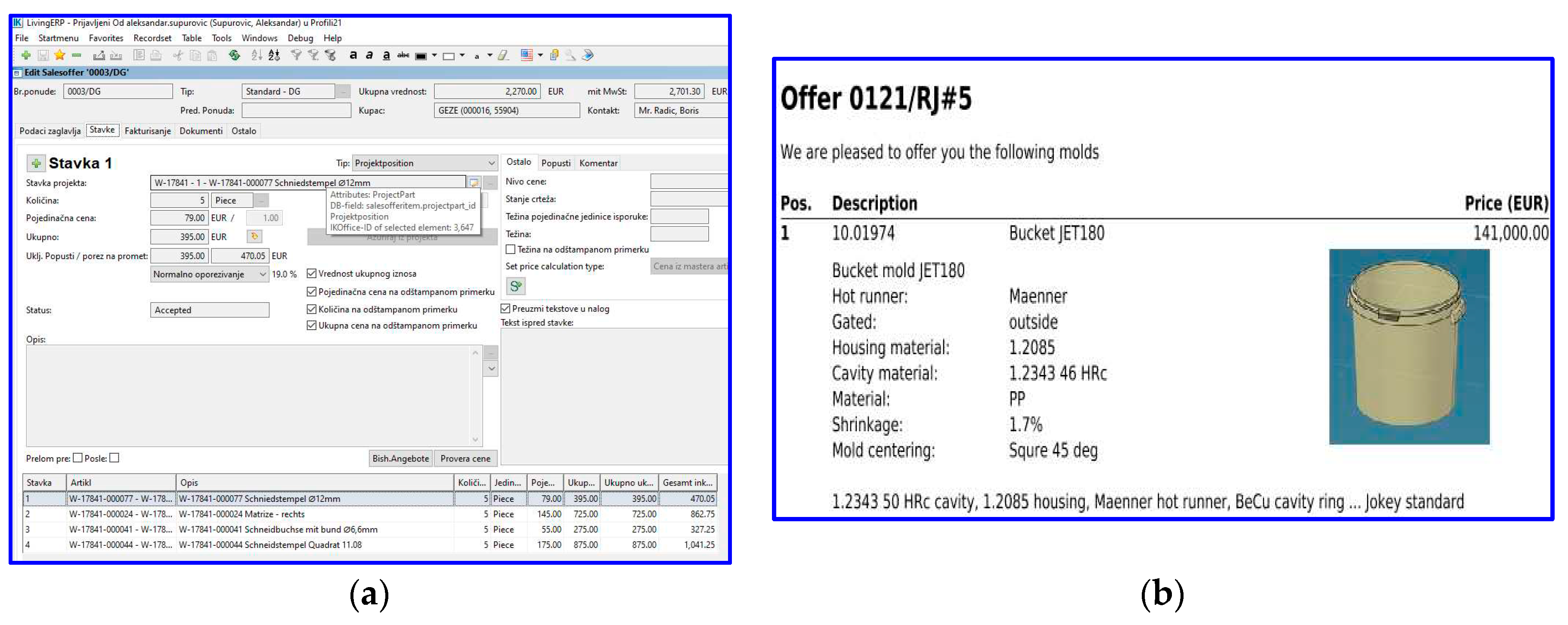This screenshot has height=625, width=1568.
Task: Enable 'Težina na odštampanom primerku' checkbox
Action: pos(511,250)
